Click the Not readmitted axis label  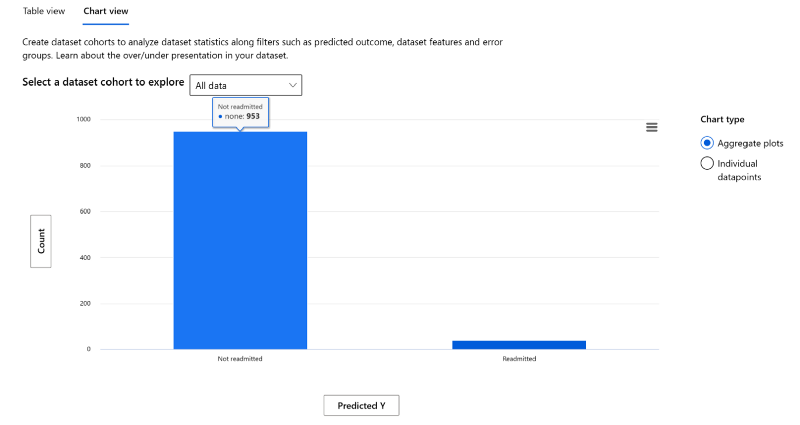(240, 359)
